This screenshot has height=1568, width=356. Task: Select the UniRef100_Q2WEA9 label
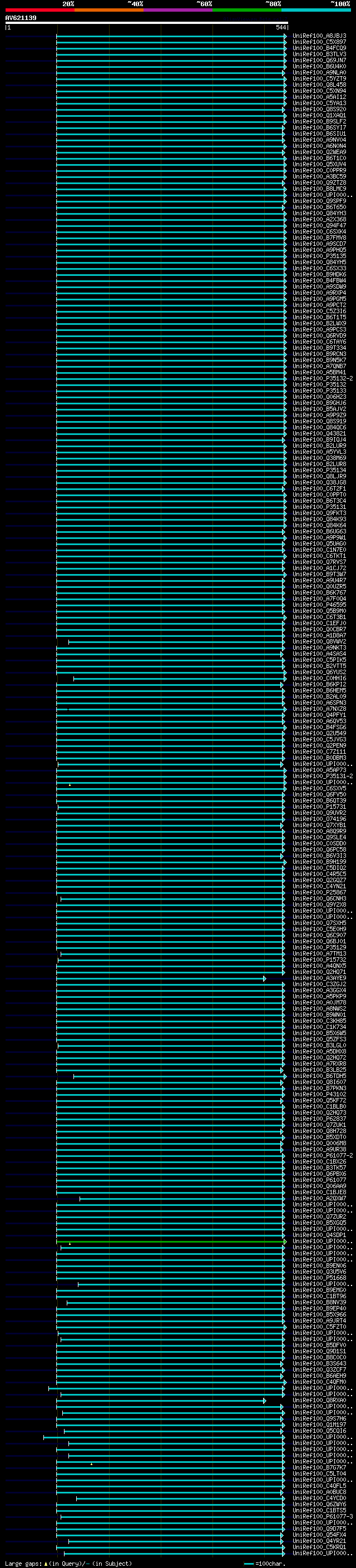click(x=319, y=152)
